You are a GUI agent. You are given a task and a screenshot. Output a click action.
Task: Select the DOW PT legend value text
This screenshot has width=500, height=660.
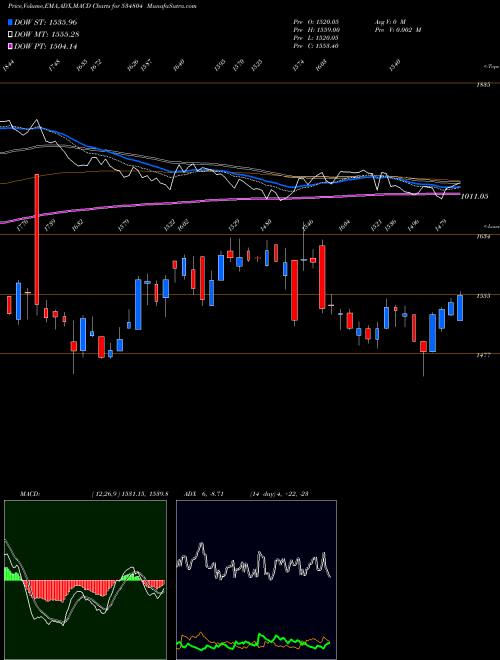[x=63, y=46]
